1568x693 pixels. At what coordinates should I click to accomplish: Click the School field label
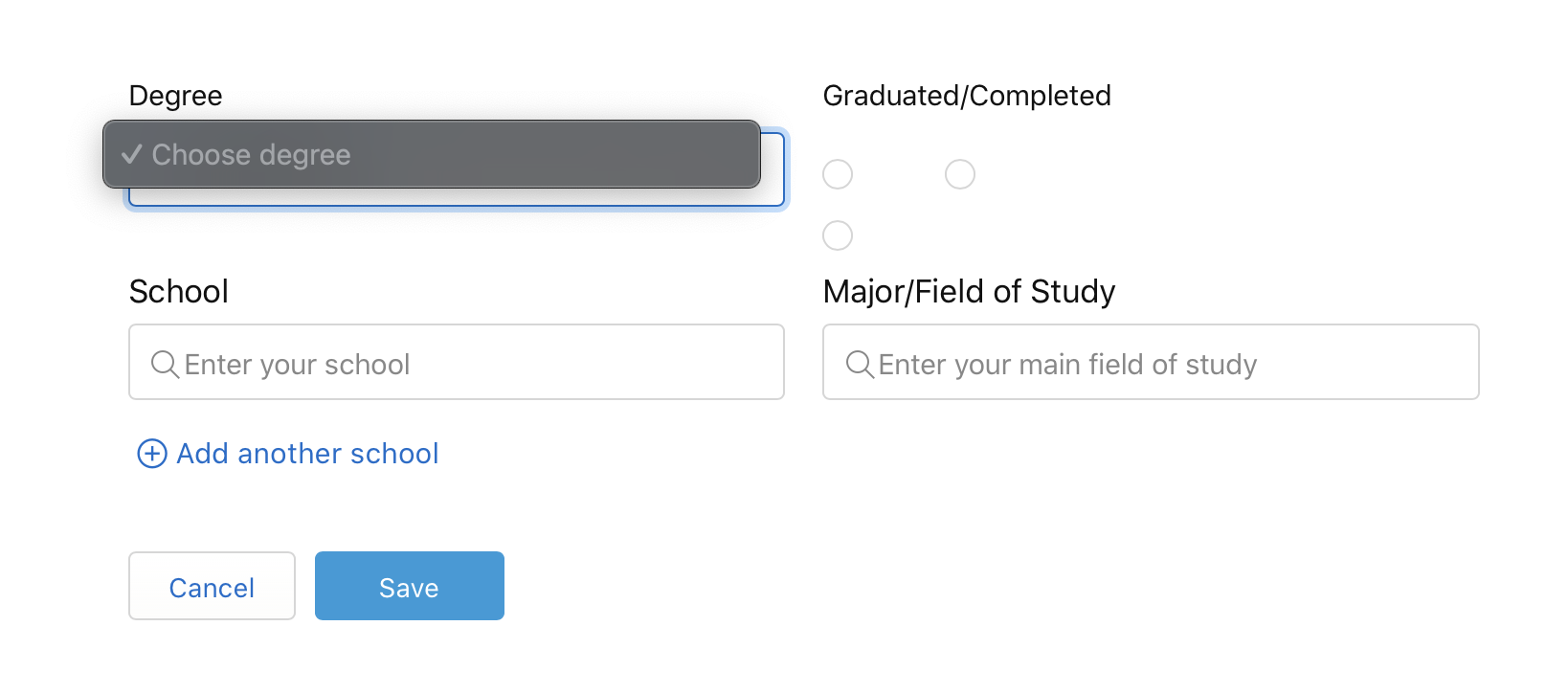(178, 292)
